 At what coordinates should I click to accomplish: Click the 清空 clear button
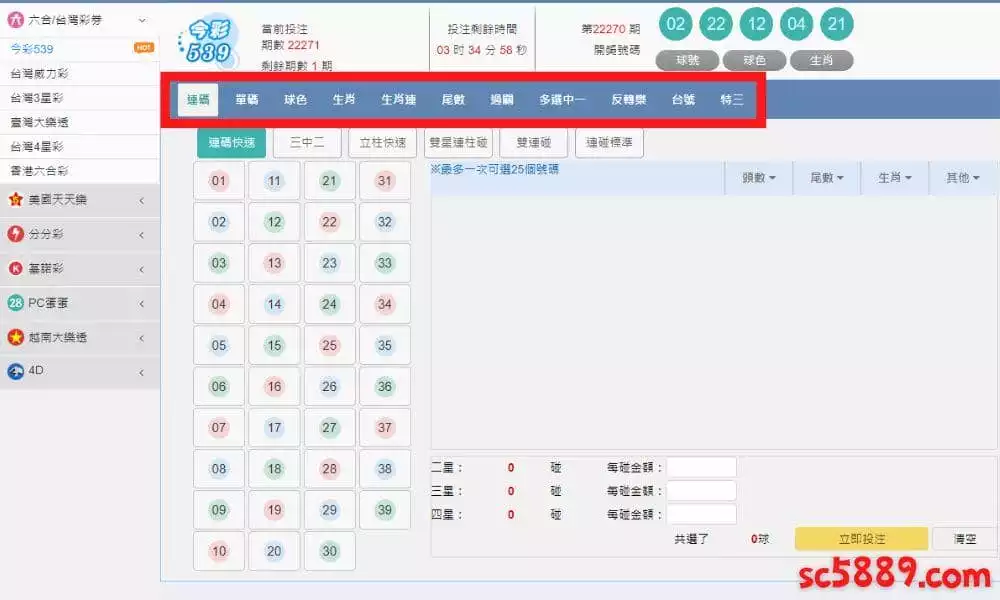[964, 539]
